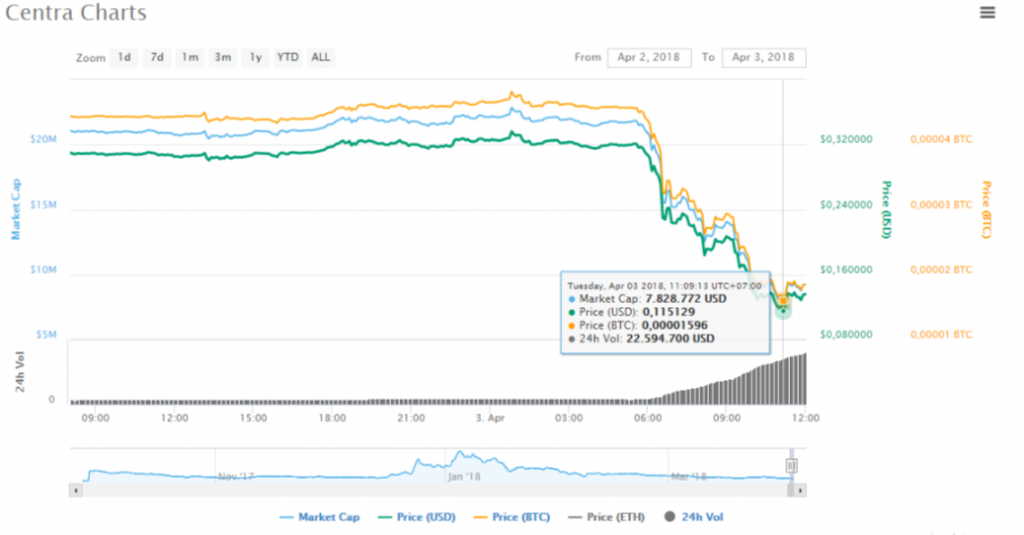Click the 06:00 time axis label

[648, 418]
